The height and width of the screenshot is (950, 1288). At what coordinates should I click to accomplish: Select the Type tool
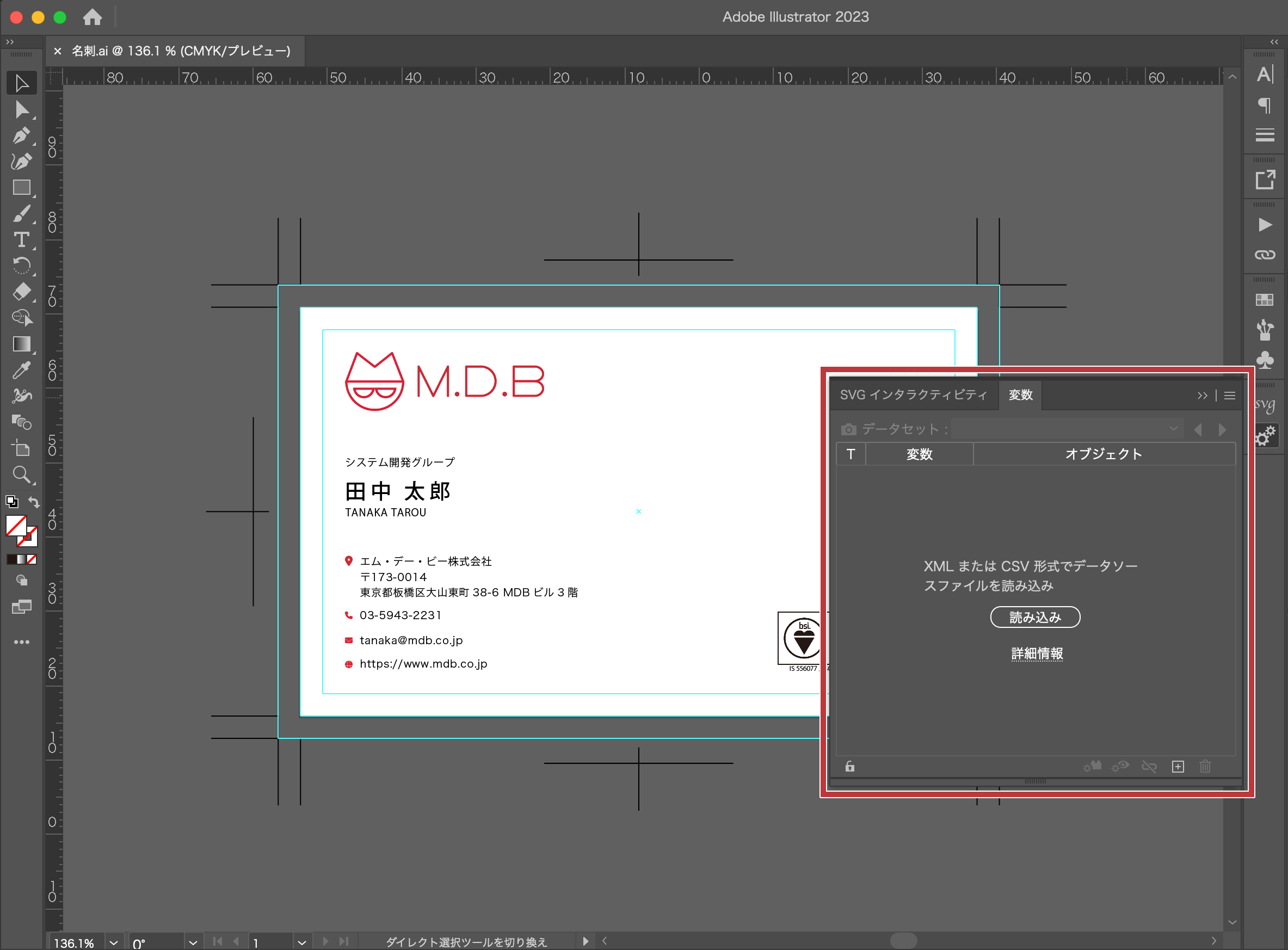coord(22,240)
